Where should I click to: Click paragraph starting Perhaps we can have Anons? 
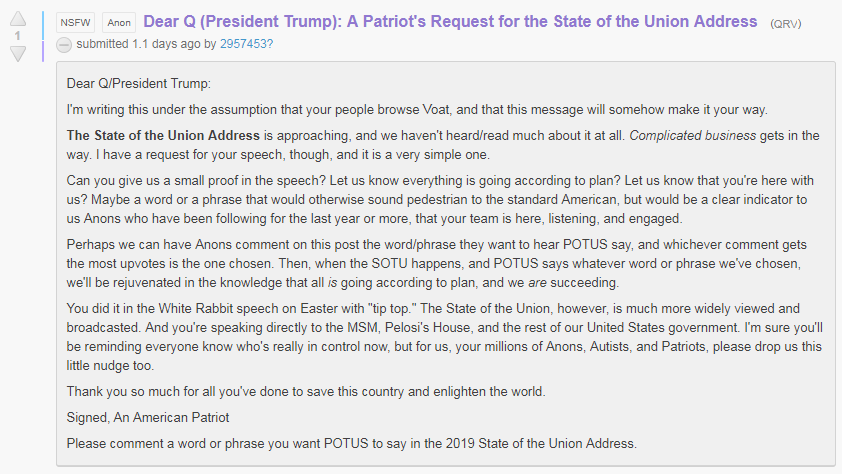point(437,264)
